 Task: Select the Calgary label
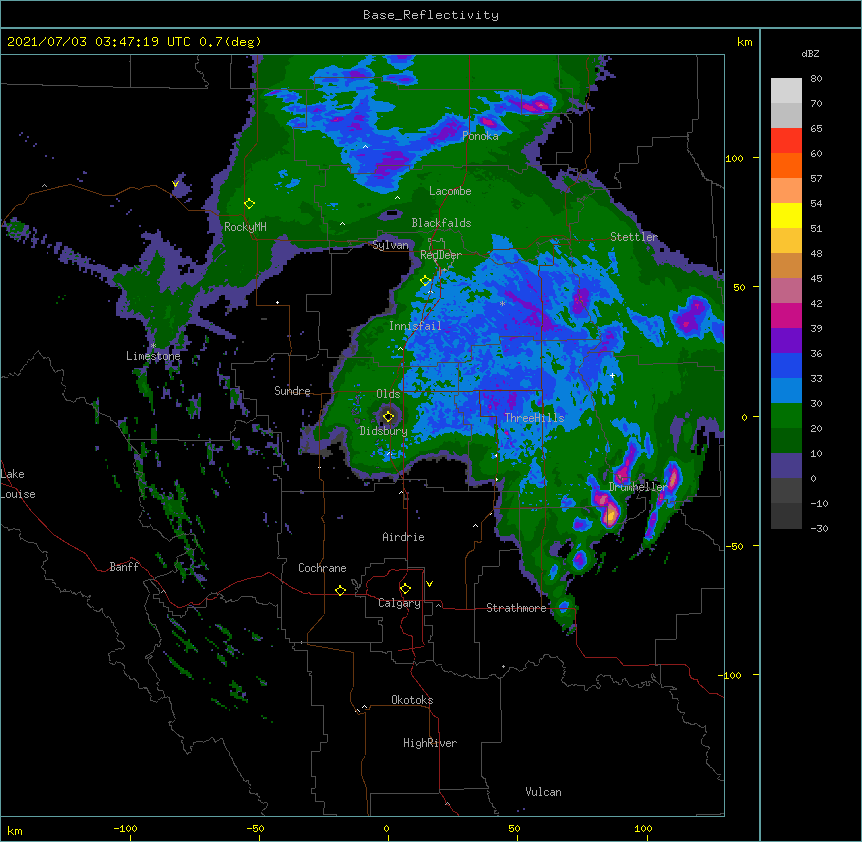click(x=399, y=603)
